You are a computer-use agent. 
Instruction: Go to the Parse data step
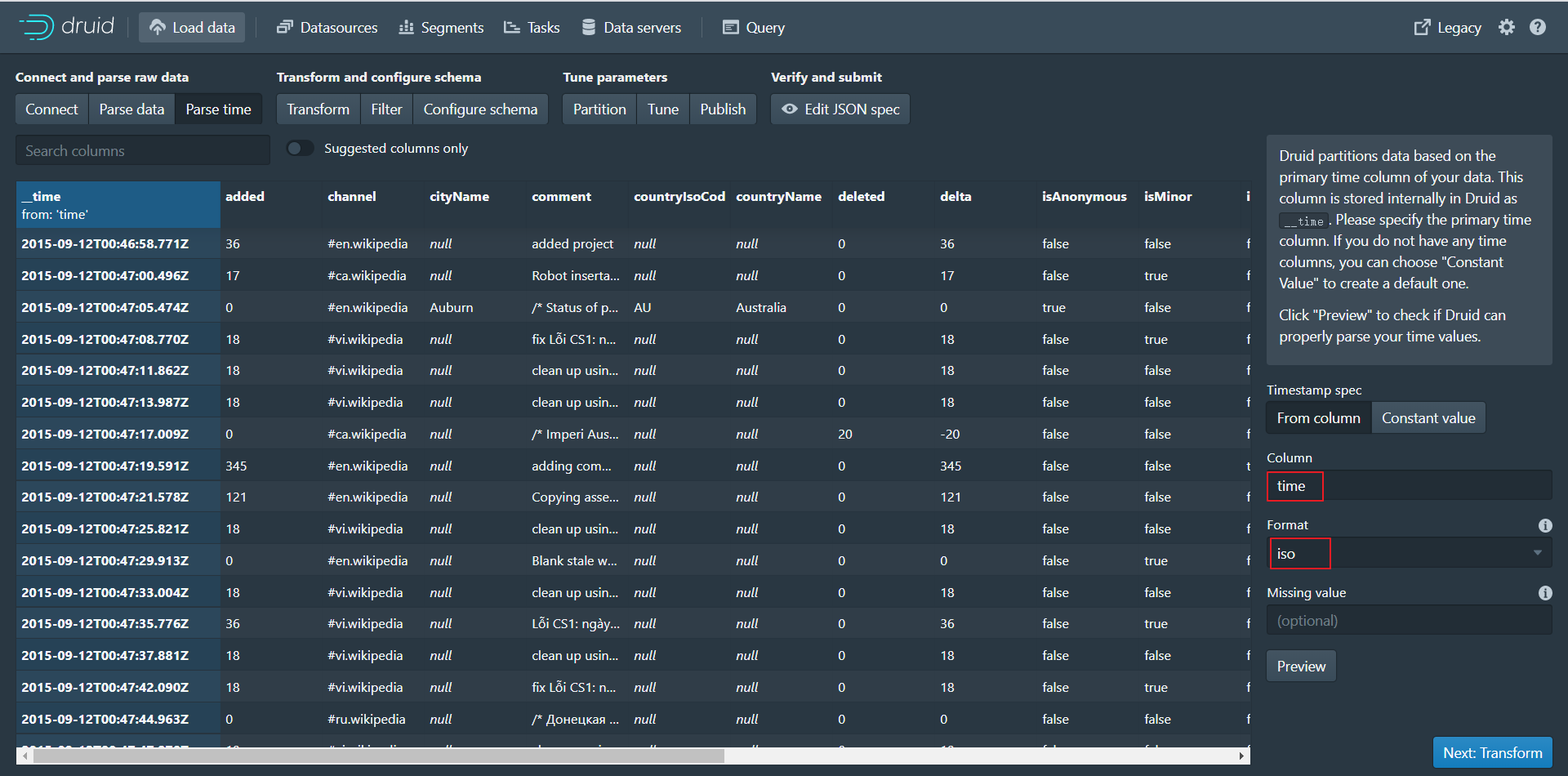[x=131, y=109]
